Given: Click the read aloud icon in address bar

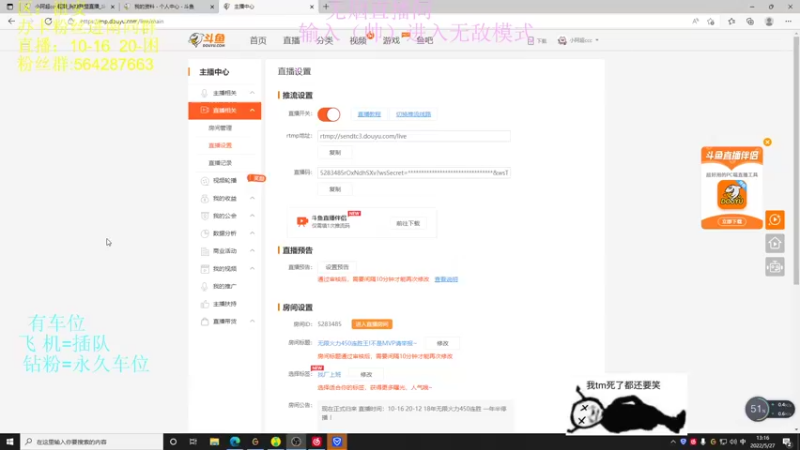Looking at the screenshot, I should [x=695, y=21].
